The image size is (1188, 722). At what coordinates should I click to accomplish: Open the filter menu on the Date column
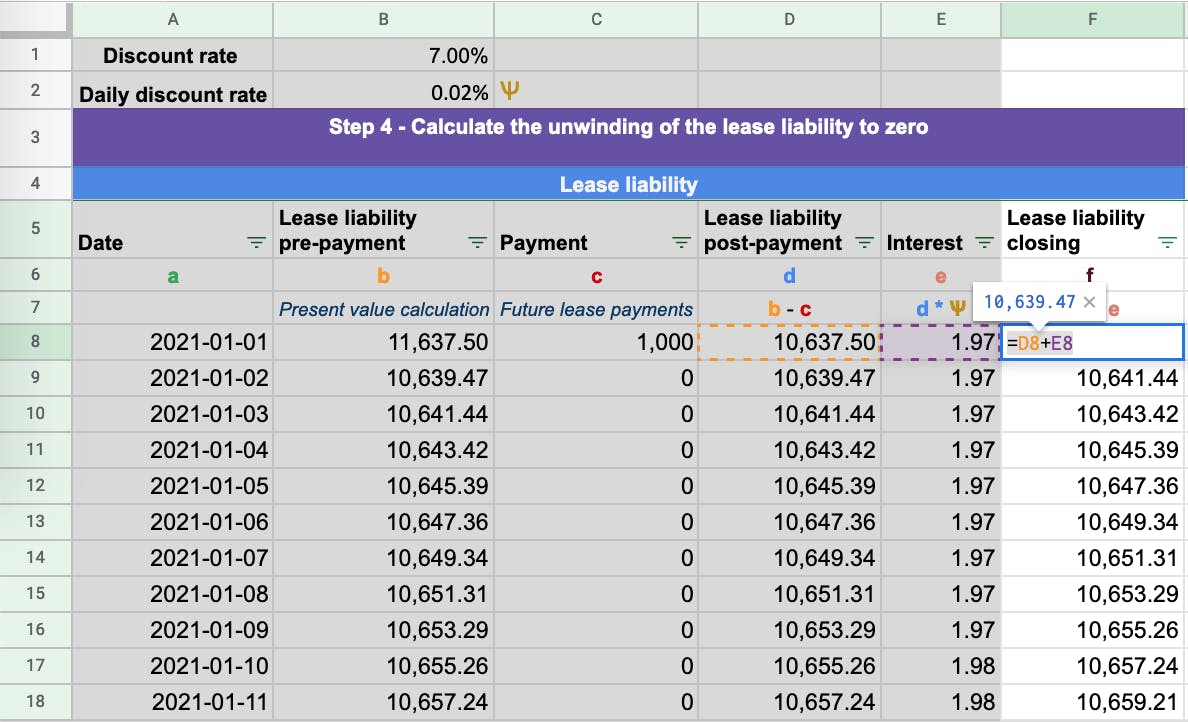click(x=256, y=241)
